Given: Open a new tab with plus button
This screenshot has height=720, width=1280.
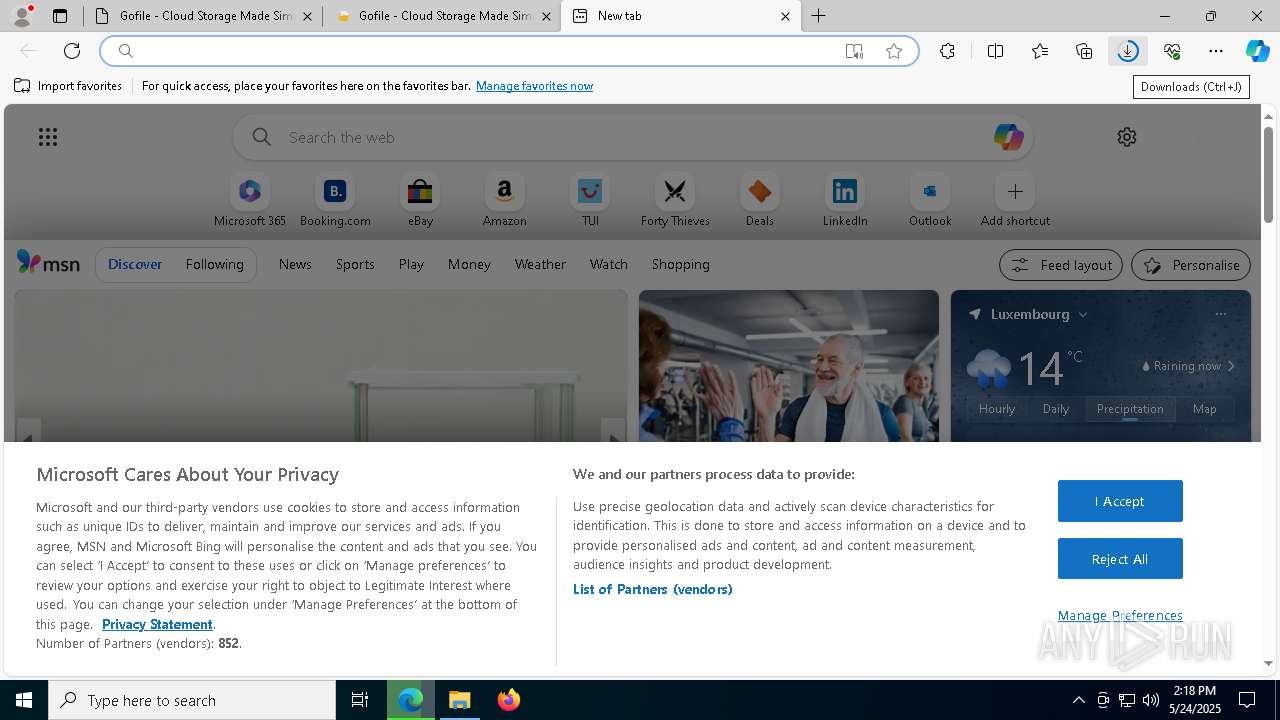Looking at the screenshot, I should pyautogui.click(x=818, y=16).
